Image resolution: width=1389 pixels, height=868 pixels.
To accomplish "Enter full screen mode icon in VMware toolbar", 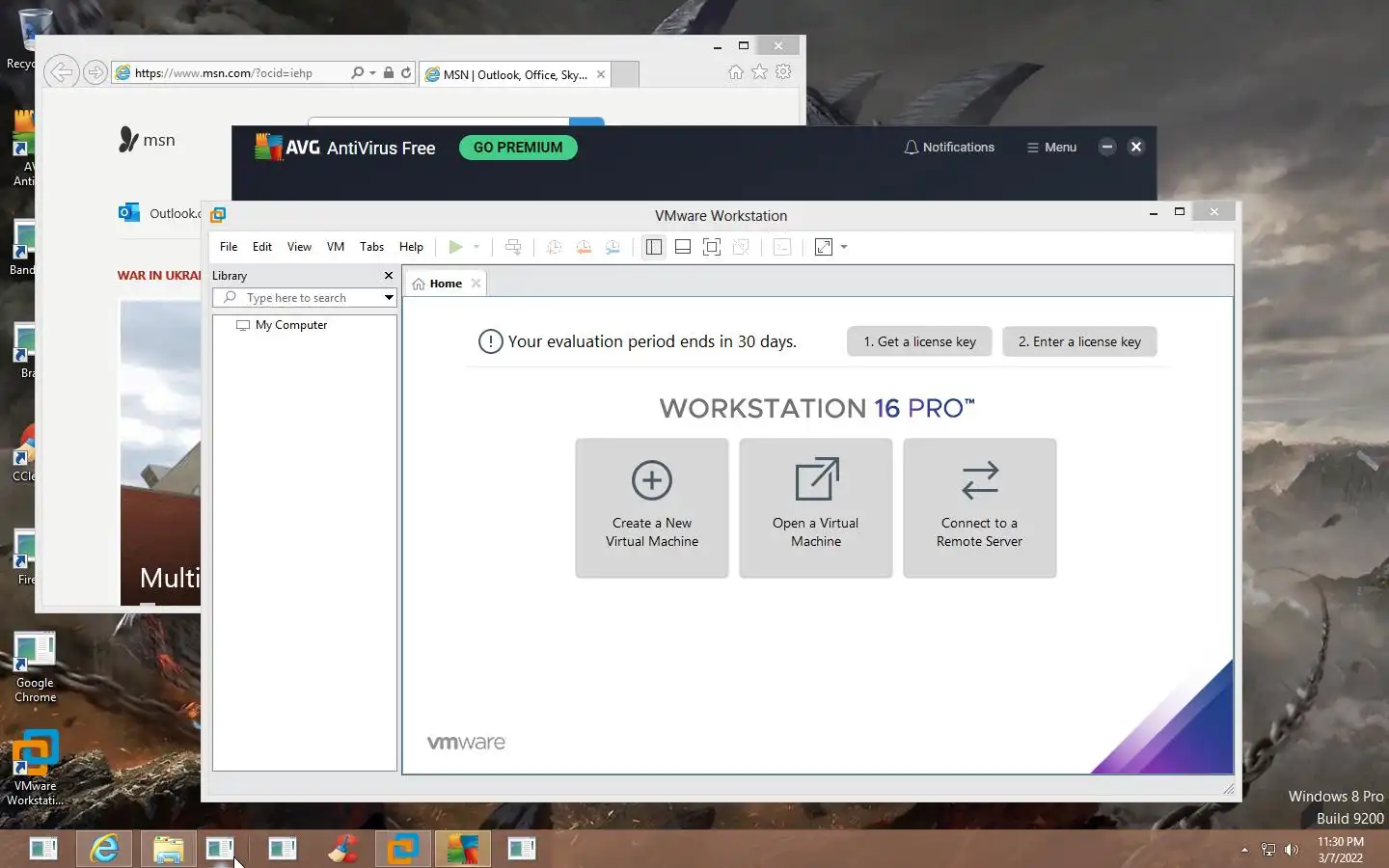I will tap(712, 247).
